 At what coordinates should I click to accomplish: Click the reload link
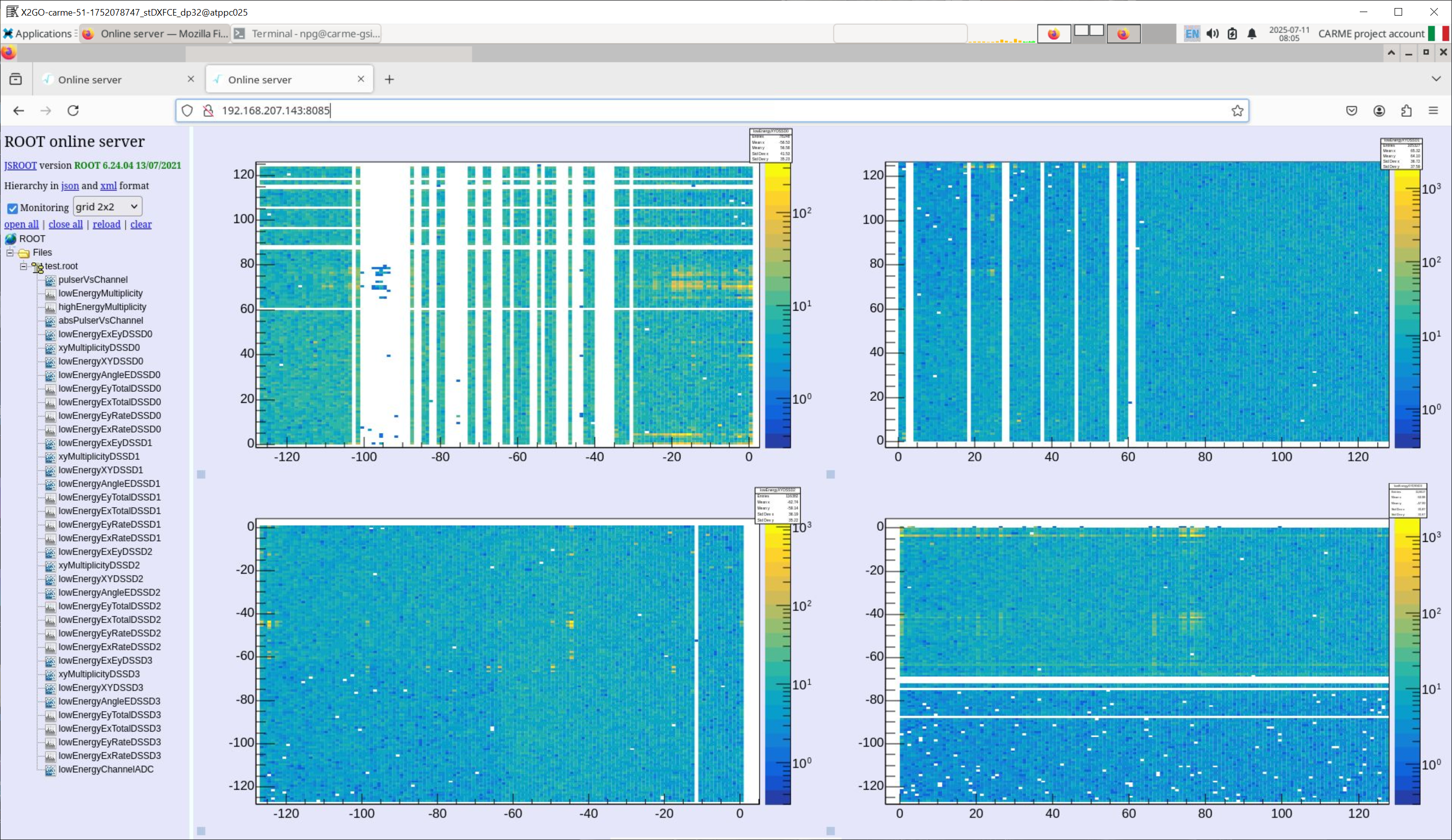[107, 224]
